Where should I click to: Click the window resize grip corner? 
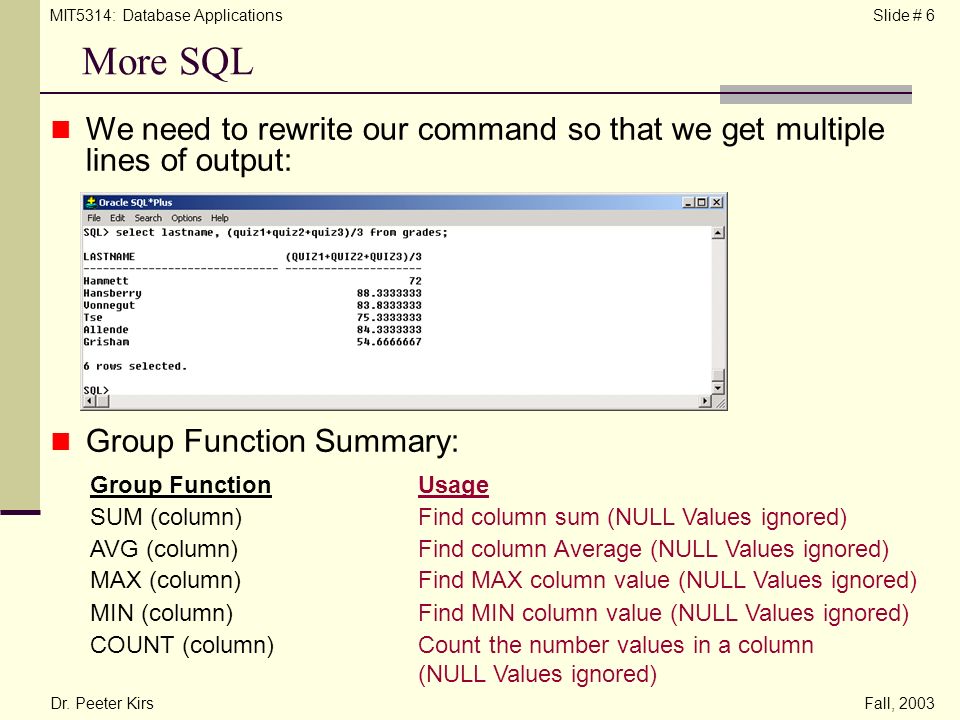coord(719,402)
